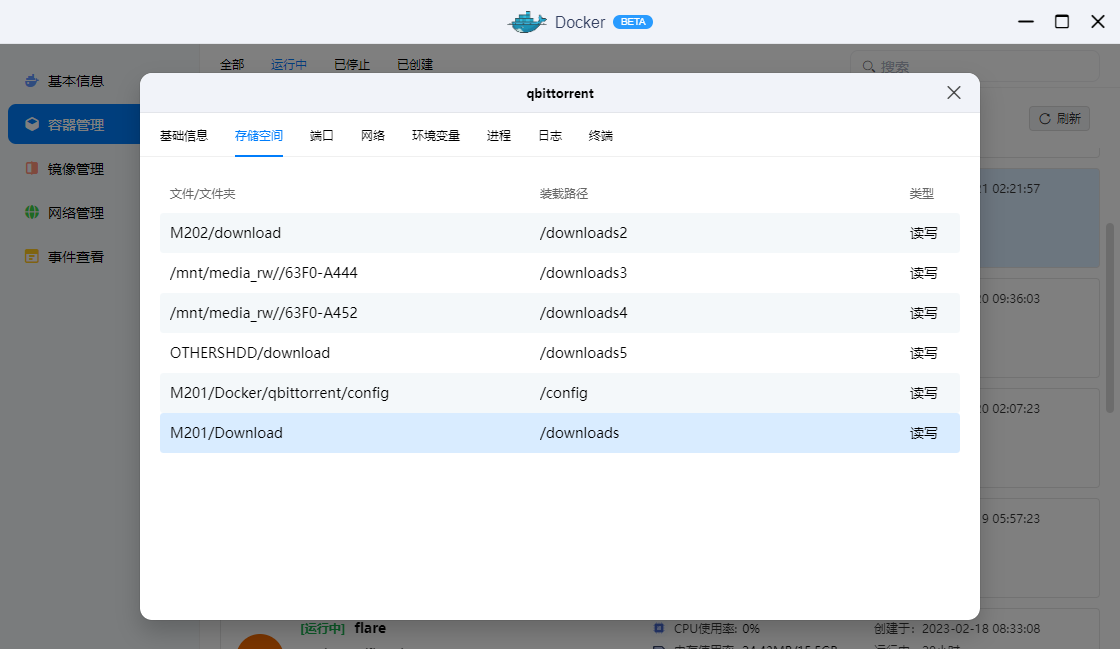The image size is (1120, 650).
Task: Click the 装载路径 column header
Action: (564, 194)
